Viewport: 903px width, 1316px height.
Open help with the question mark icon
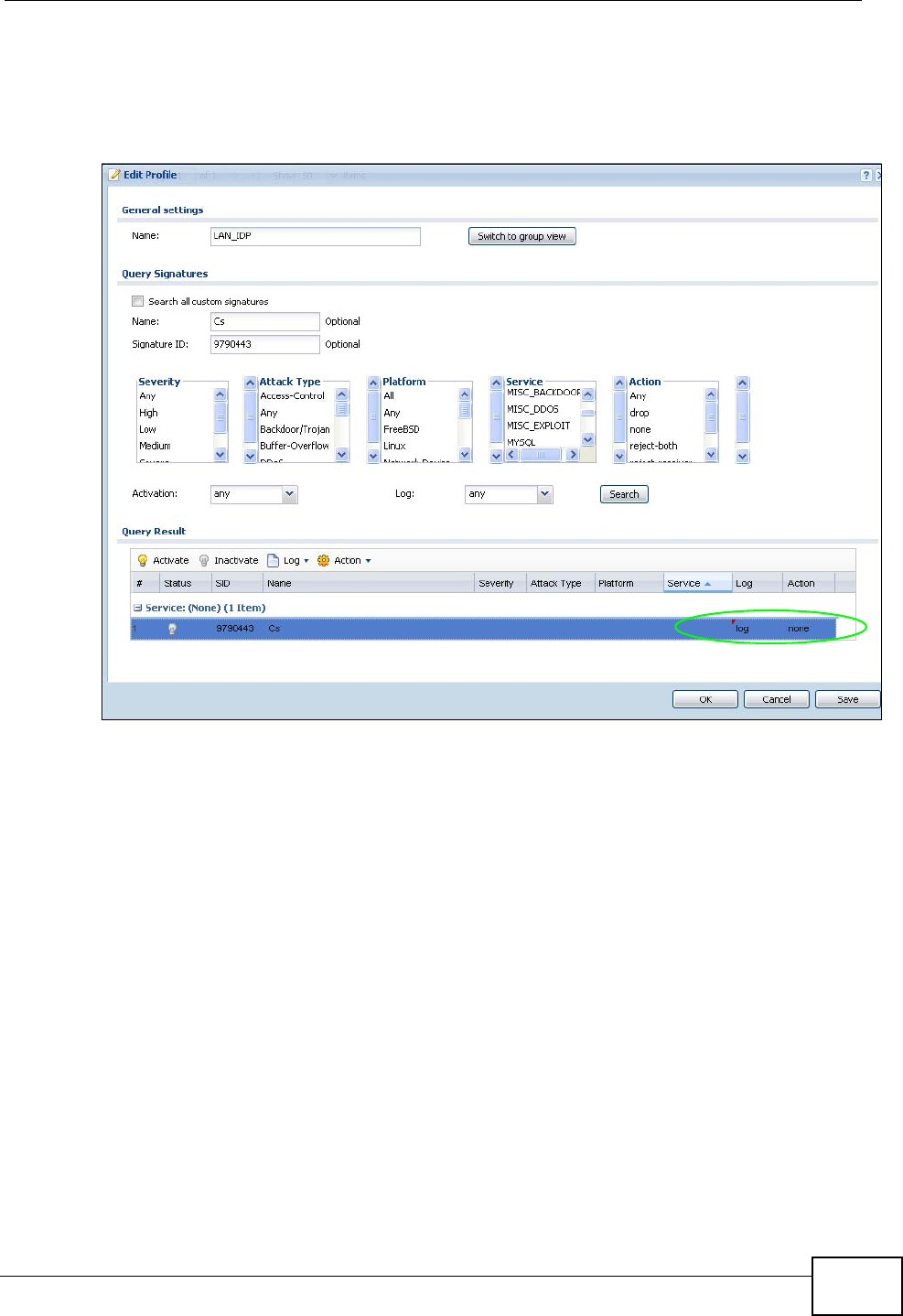(865, 175)
